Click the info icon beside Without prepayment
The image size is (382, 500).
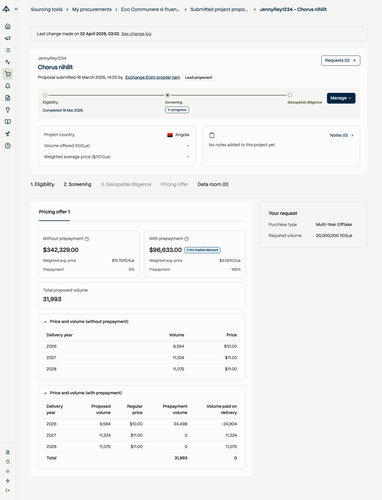(87, 239)
